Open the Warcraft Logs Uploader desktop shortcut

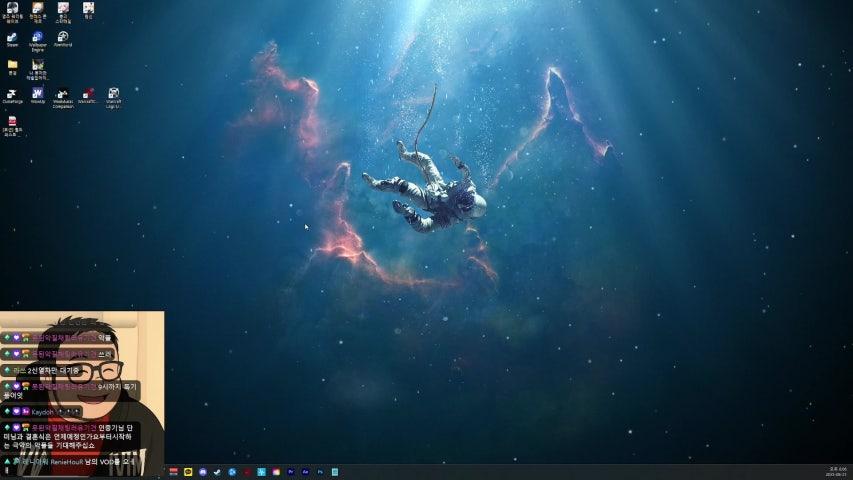point(113,98)
